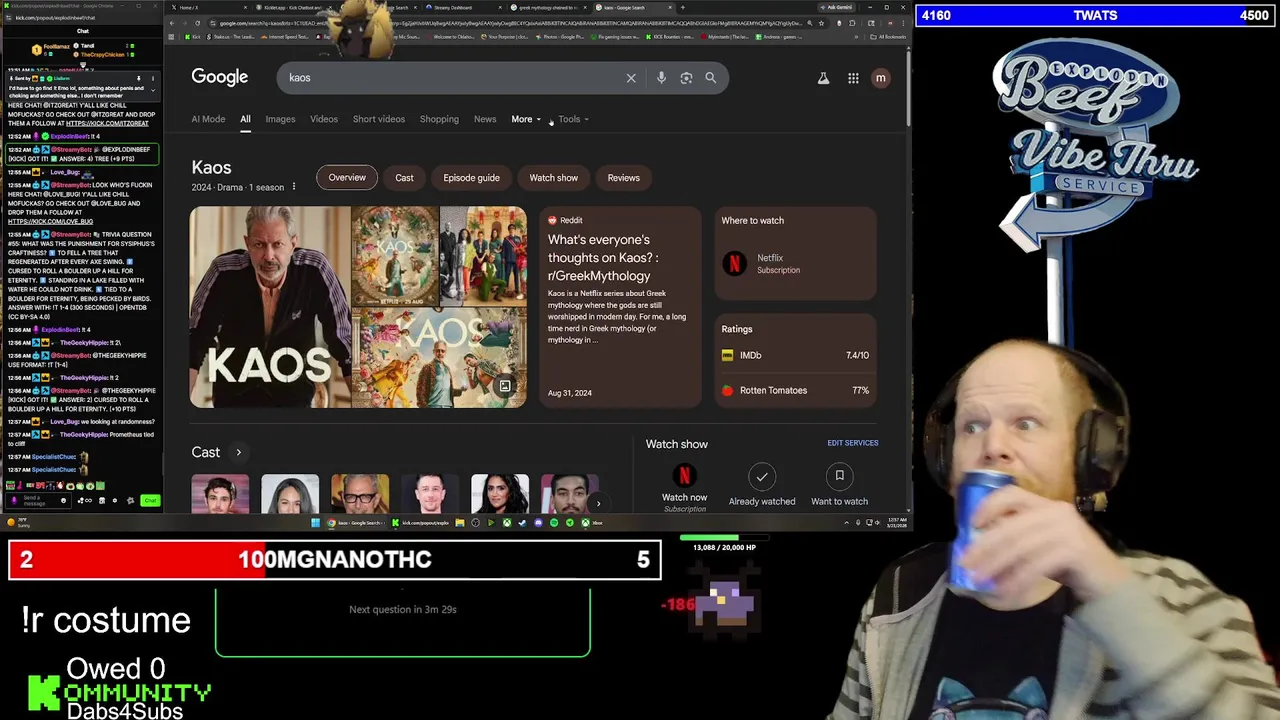Click the Netflix Watch now icon
Viewport: 1280px width, 720px height.
[x=684, y=476]
